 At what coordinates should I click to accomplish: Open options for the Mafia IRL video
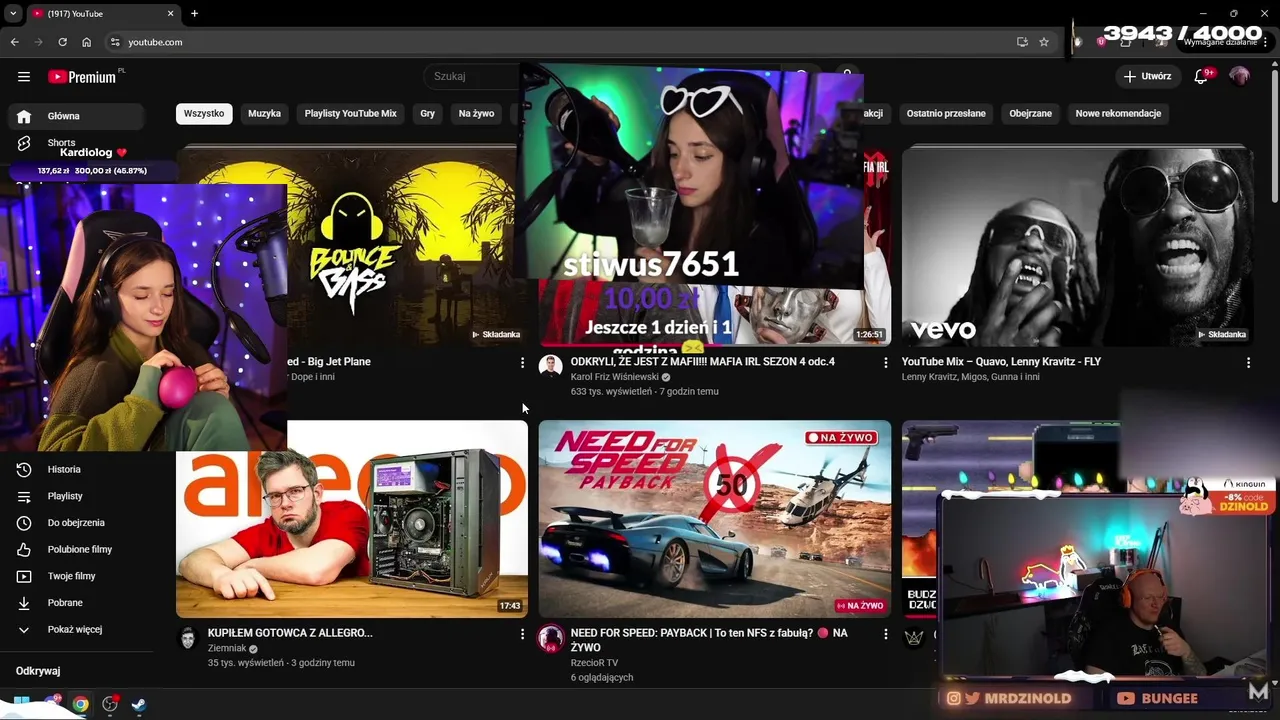[x=885, y=362]
